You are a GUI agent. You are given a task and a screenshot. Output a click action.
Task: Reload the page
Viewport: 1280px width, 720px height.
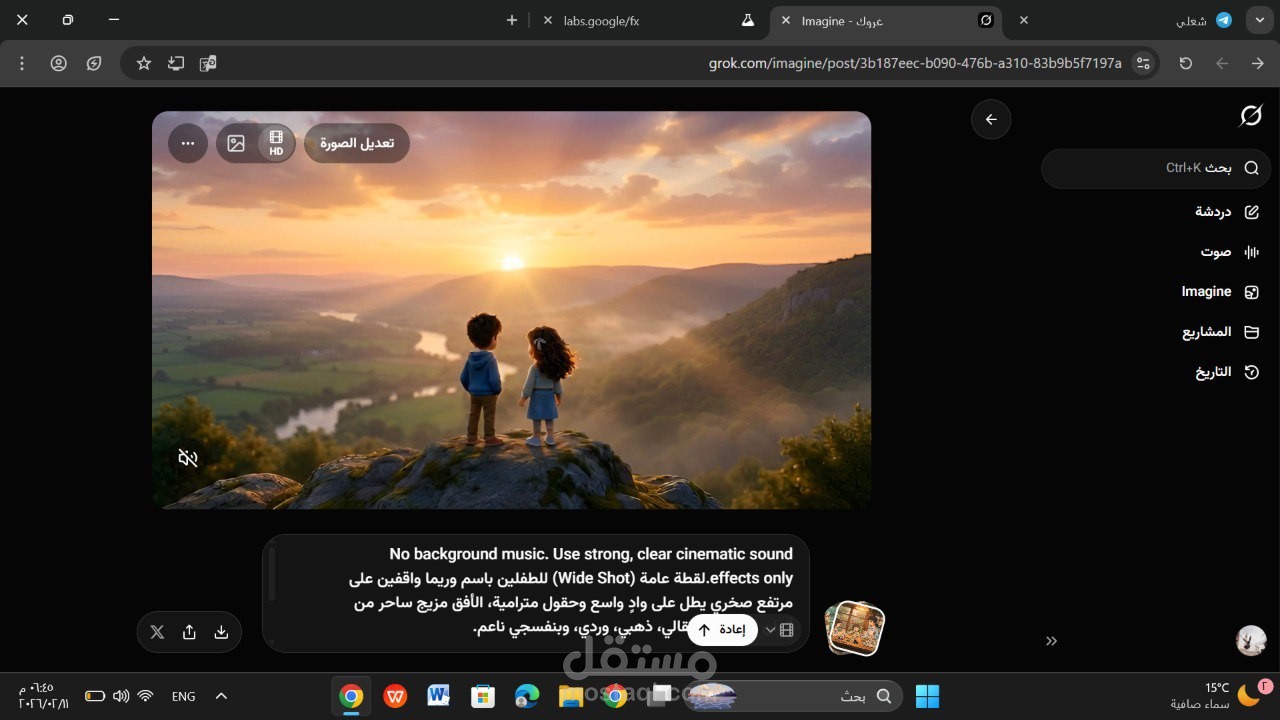[1186, 63]
